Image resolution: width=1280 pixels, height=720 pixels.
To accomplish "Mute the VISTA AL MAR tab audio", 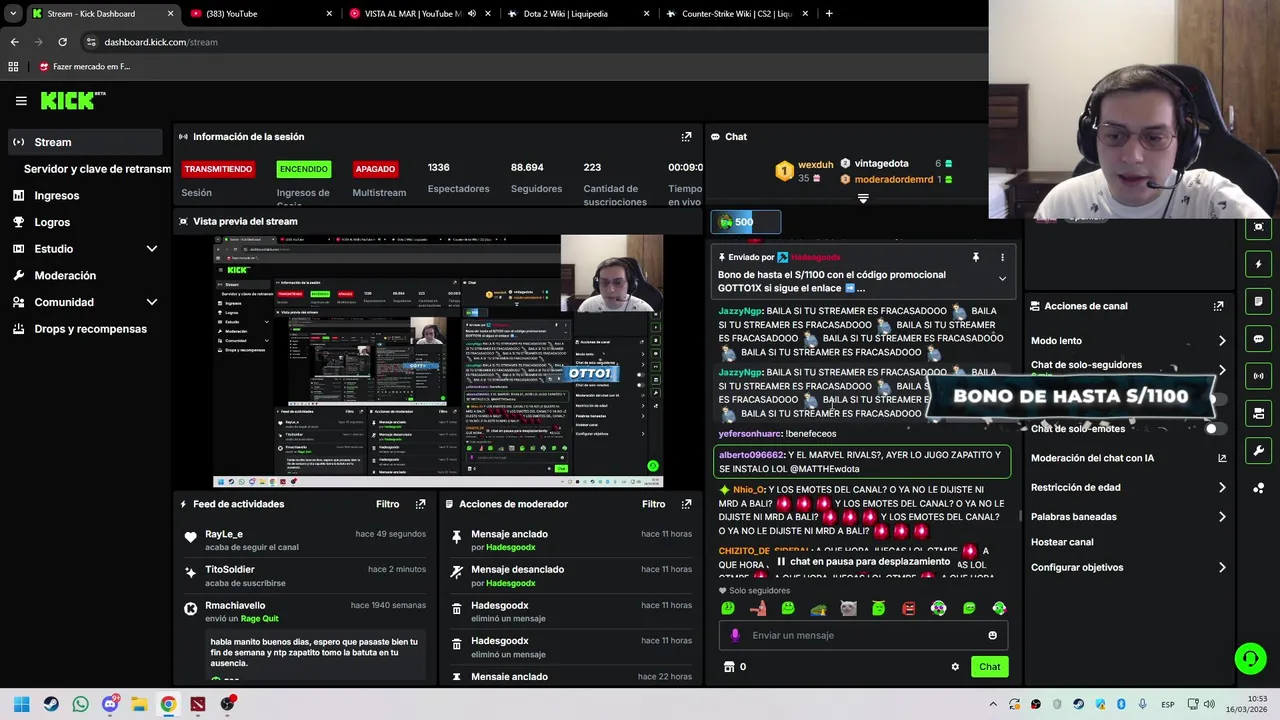I will click(472, 14).
